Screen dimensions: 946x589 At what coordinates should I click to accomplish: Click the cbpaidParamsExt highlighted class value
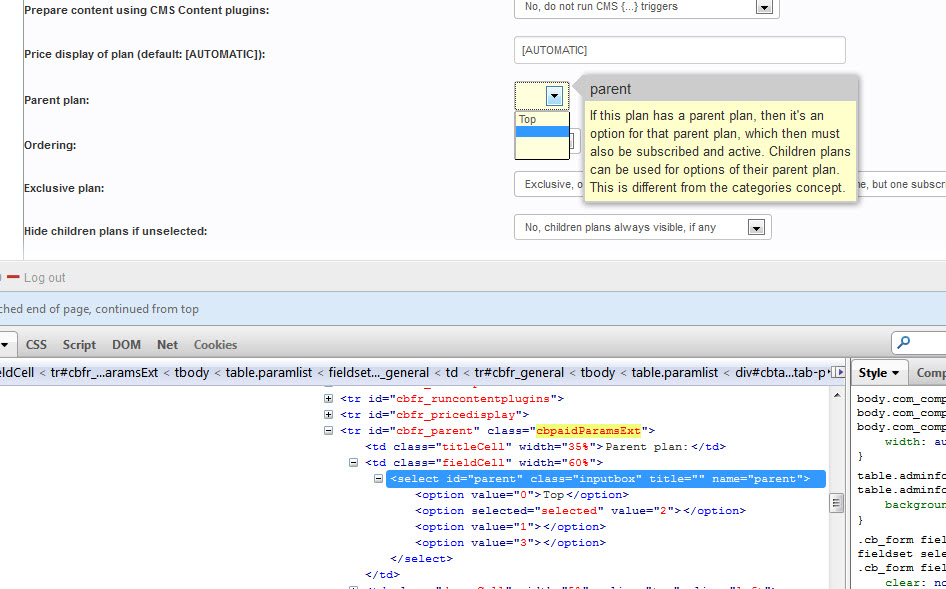[588, 430]
